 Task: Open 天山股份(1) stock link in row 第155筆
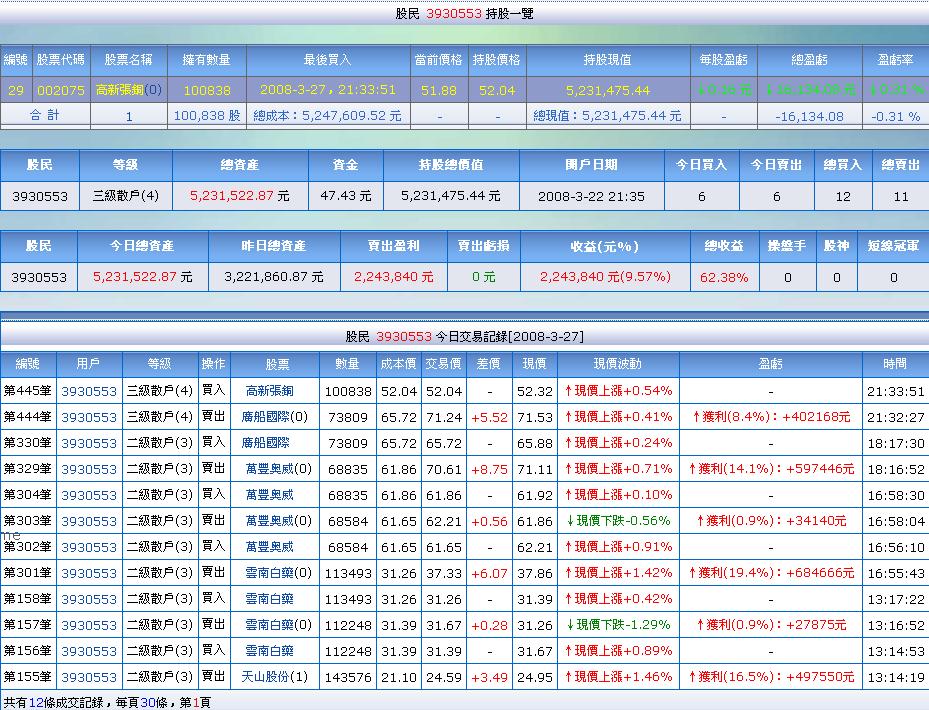[274, 676]
